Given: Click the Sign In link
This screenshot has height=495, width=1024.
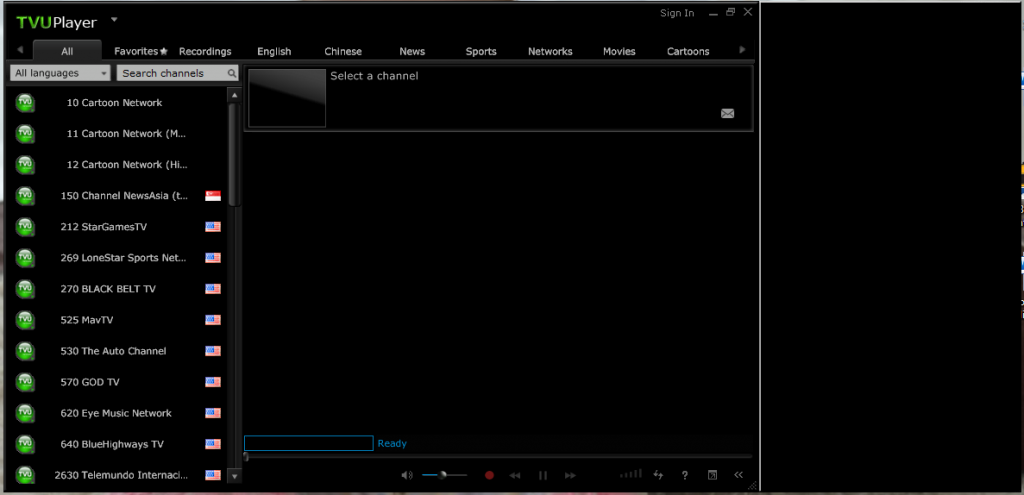Looking at the screenshot, I should click(x=677, y=13).
